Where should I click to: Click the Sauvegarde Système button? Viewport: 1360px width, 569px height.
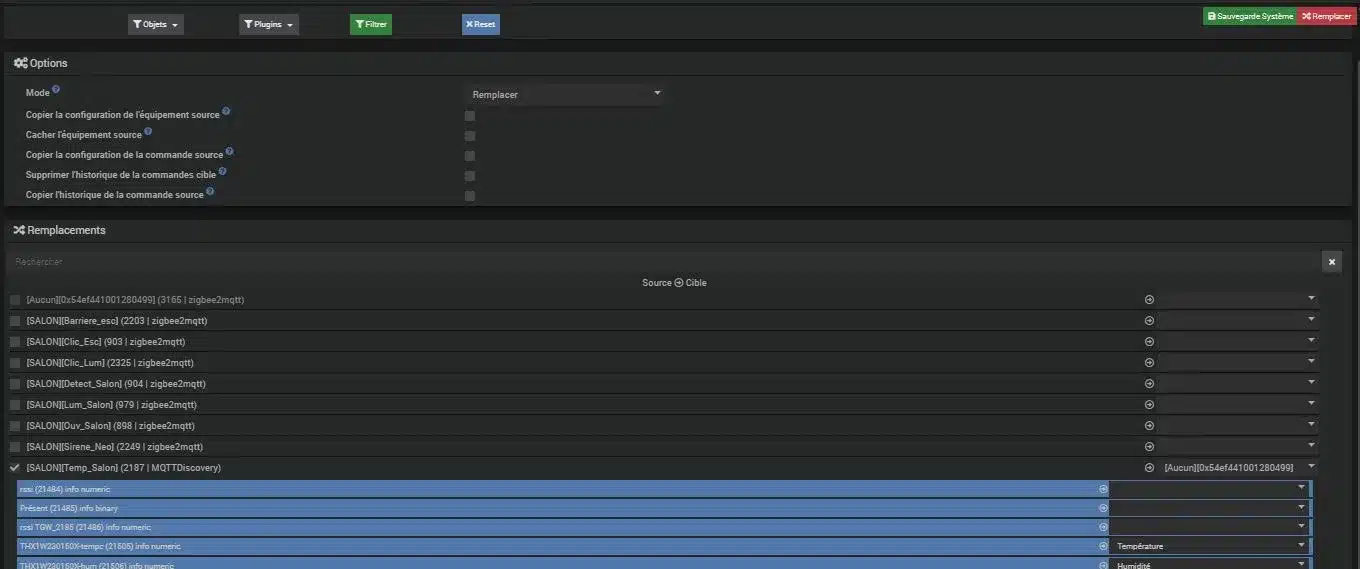1249,16
